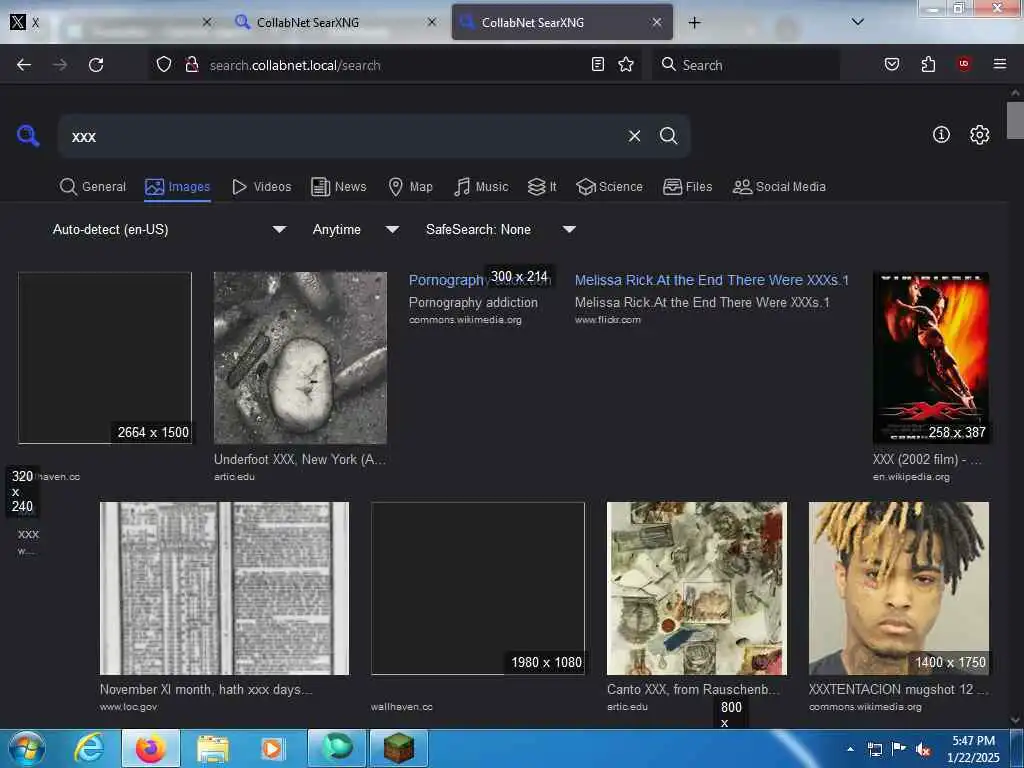
Task: Open the preferences gear icon
Action: tap(980, 135)
